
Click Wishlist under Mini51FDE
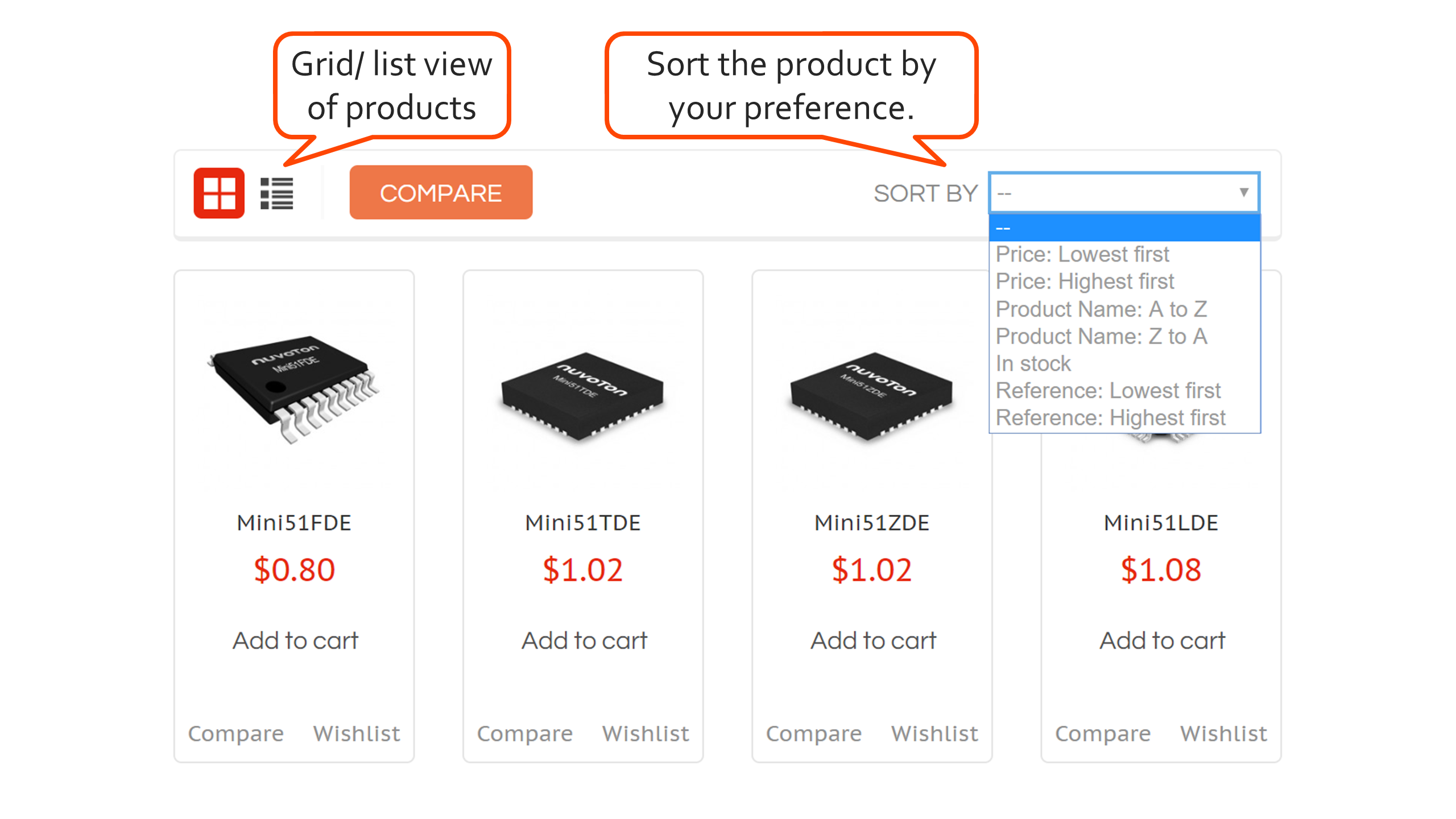pos(357,734)
